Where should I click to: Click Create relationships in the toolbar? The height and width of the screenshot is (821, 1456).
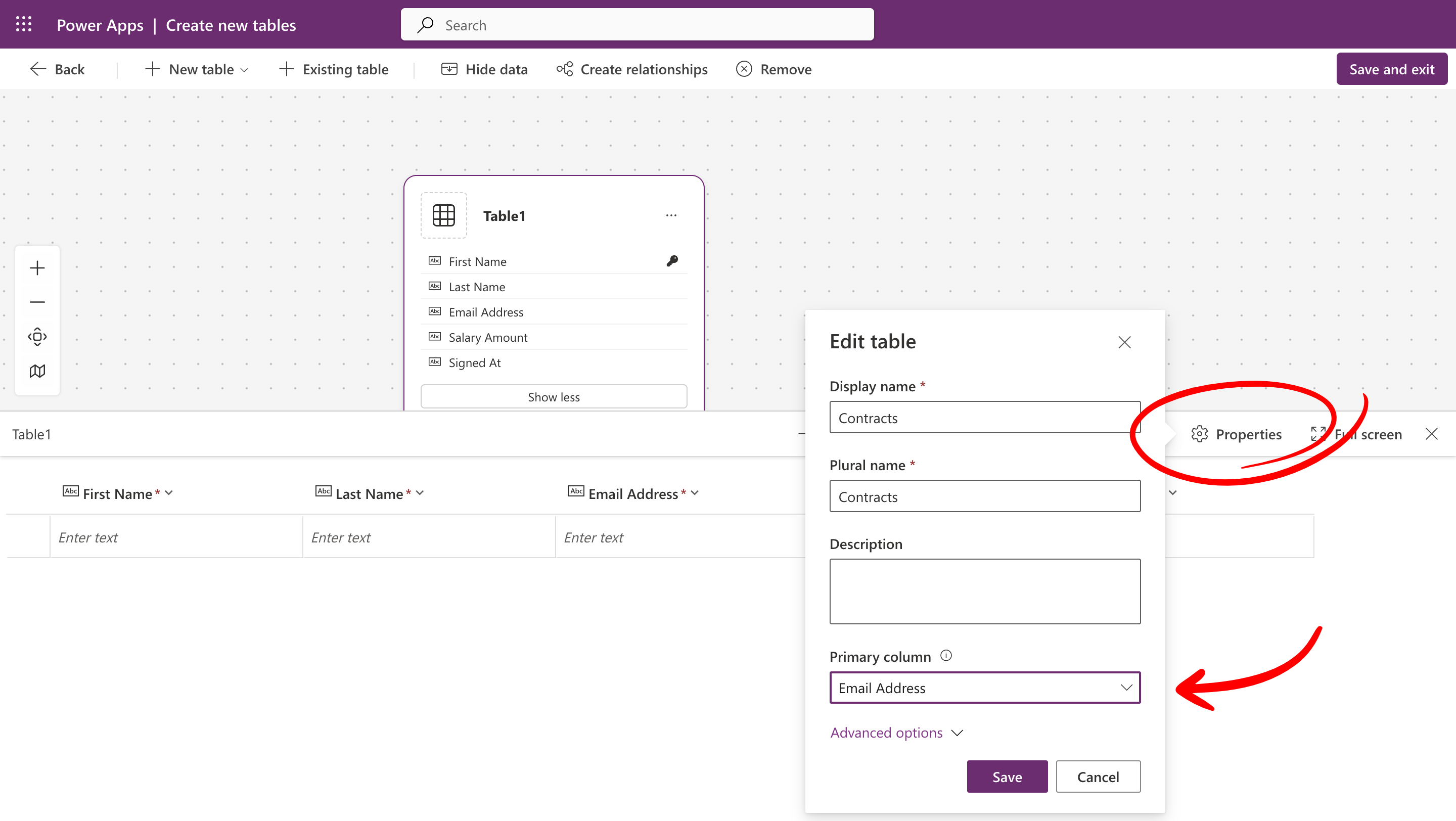632,69
